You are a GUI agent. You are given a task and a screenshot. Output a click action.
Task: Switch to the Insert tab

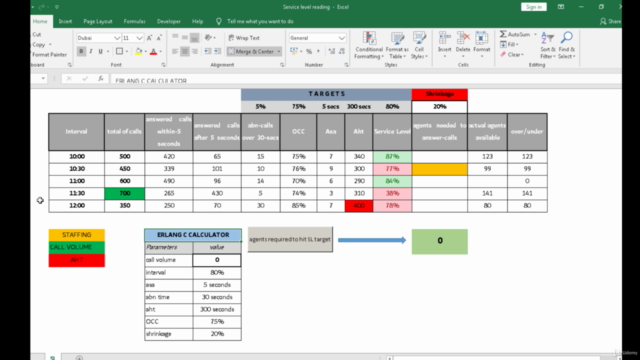click(65, 21)
